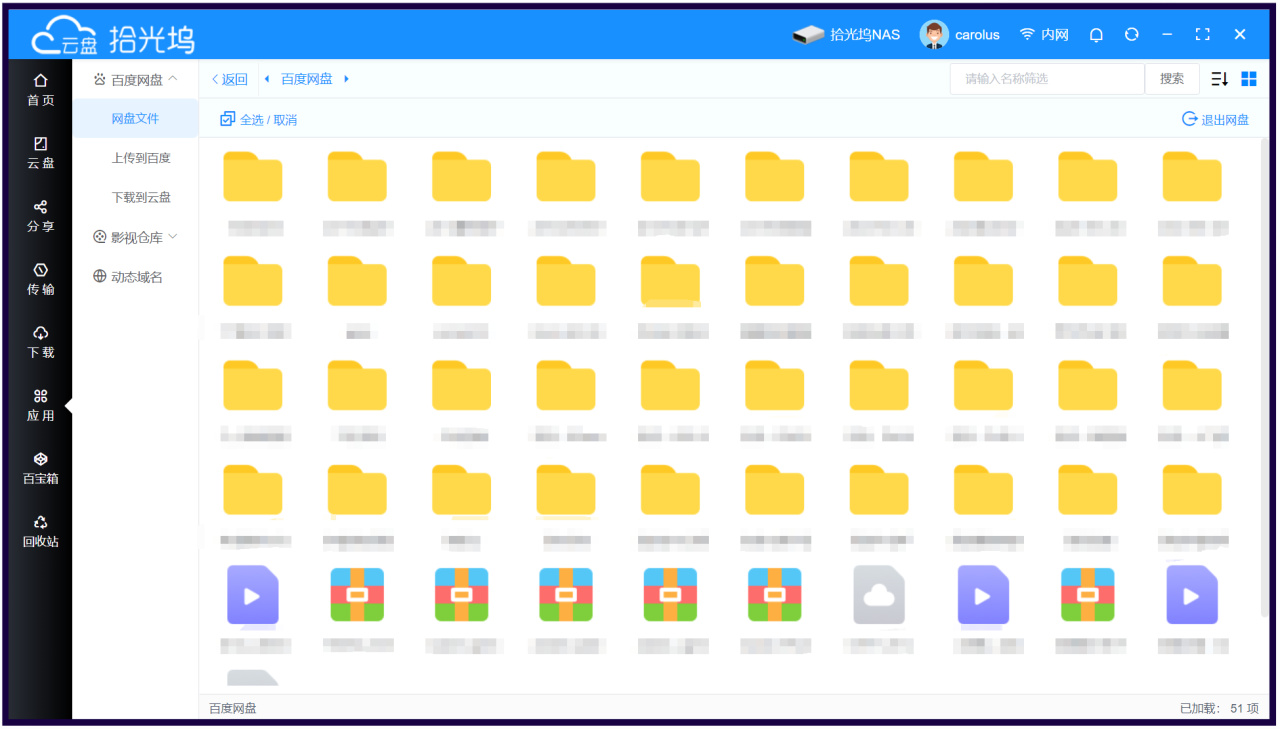Screen dimensions: 1280x729
Task: Click the 拾光坞NAS device indicator
Action: point(846,35)
